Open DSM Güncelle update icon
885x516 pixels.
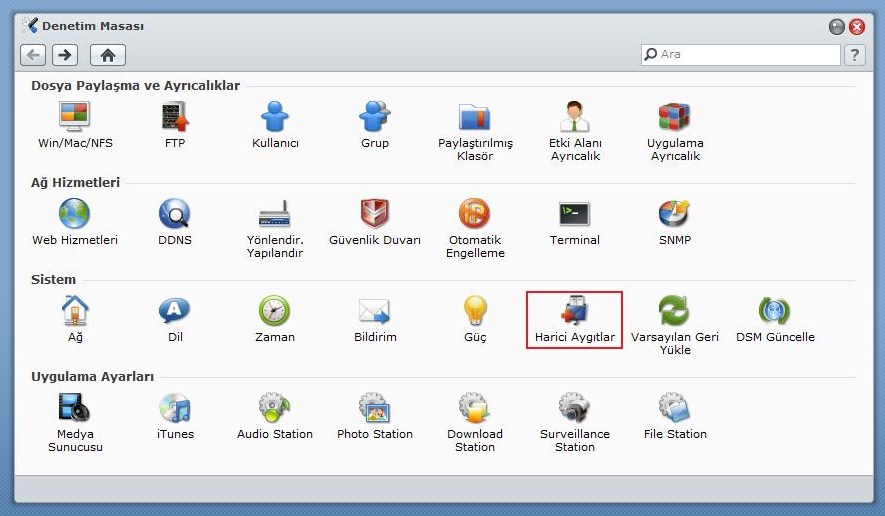(x=774, y=311)
